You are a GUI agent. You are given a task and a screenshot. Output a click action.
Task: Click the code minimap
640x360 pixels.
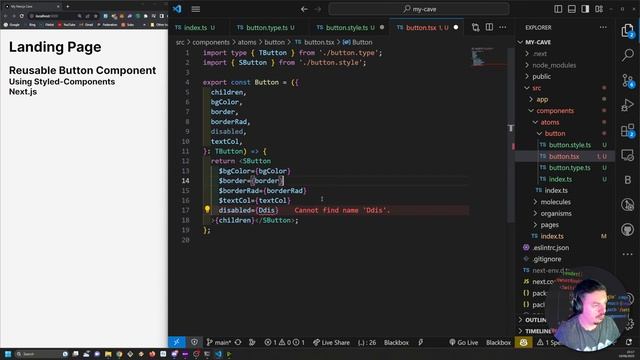point(488,57)
